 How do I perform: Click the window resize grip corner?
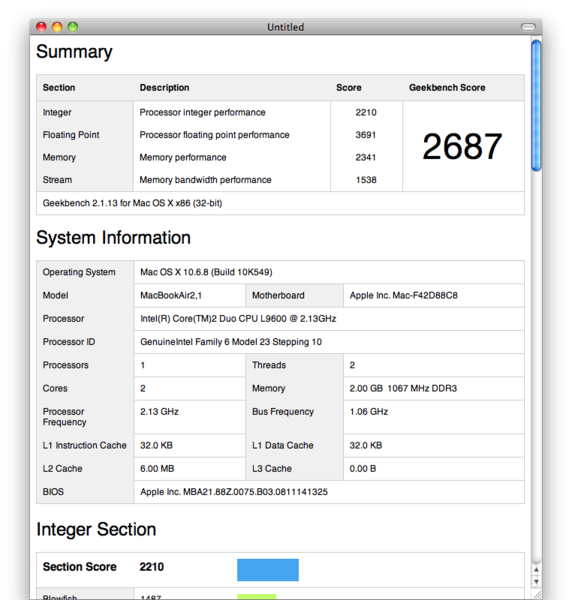(x=536, y=594)
